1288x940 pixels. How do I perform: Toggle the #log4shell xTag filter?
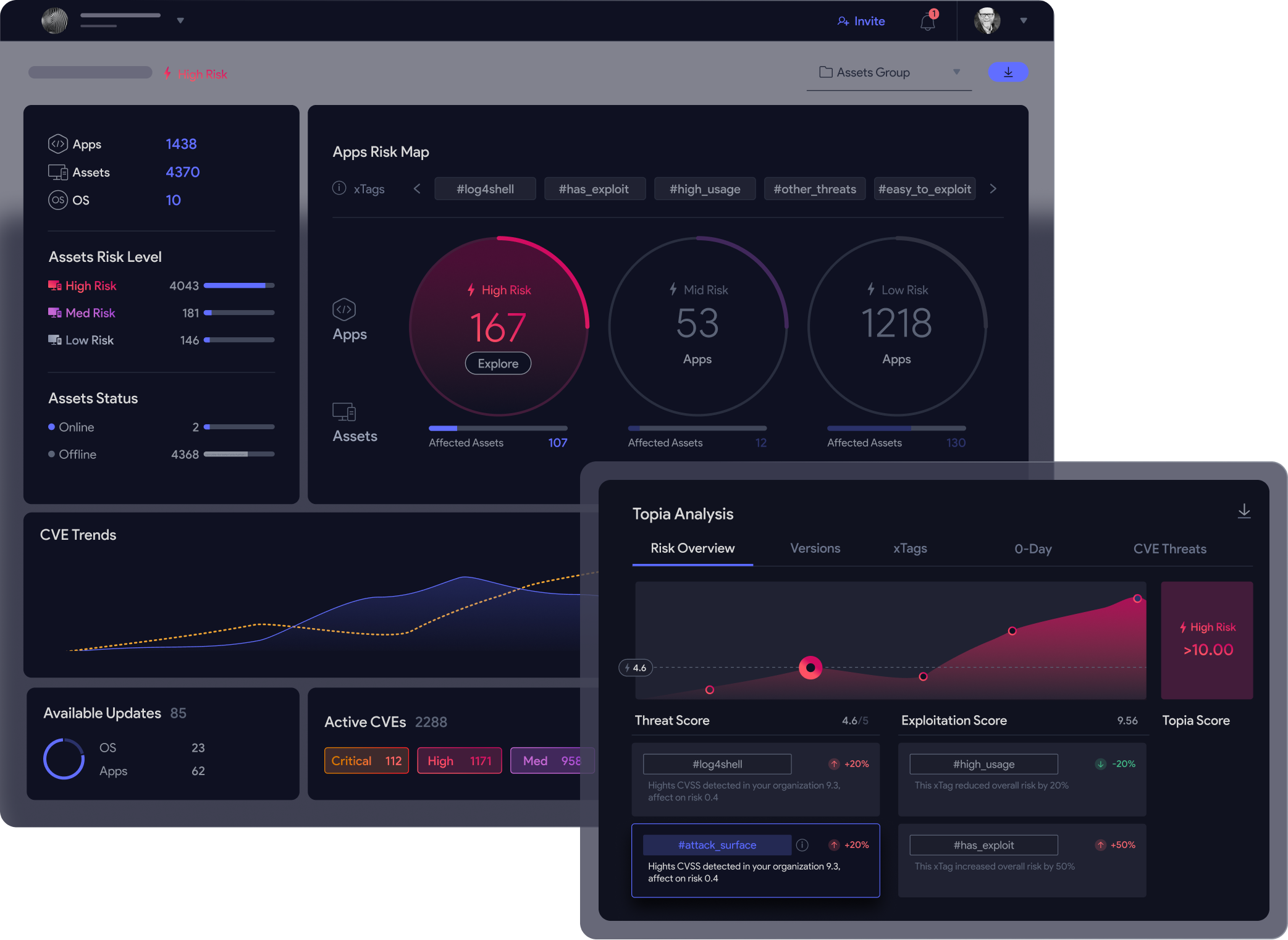485,189
